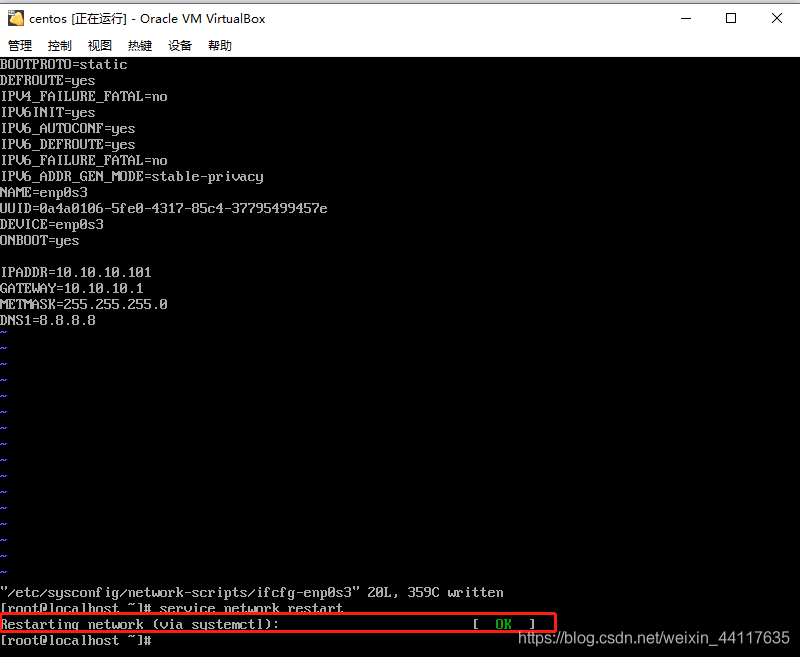Image resolution: width=800 pixels, height=657 pixels.
Task: Click the ONBOOT=yes line
Action: 40,240
